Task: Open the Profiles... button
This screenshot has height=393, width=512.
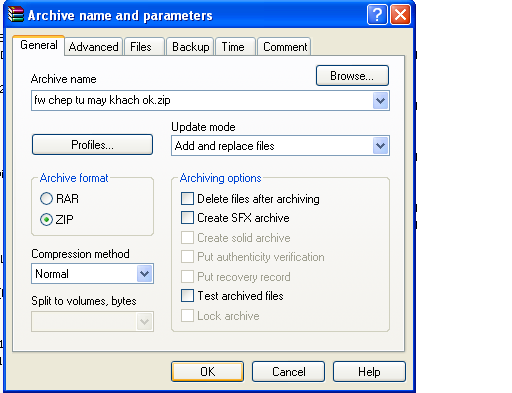Action: (92, 145)
